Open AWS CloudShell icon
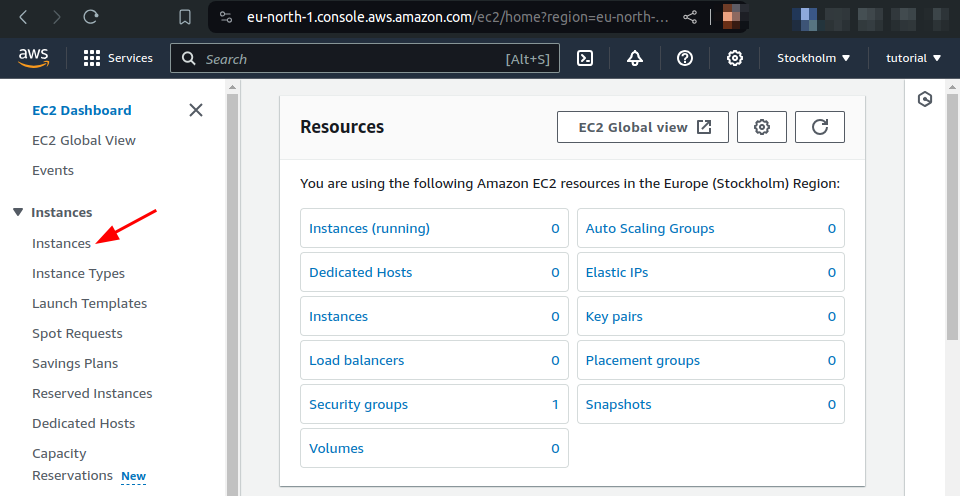 [585, 58]
